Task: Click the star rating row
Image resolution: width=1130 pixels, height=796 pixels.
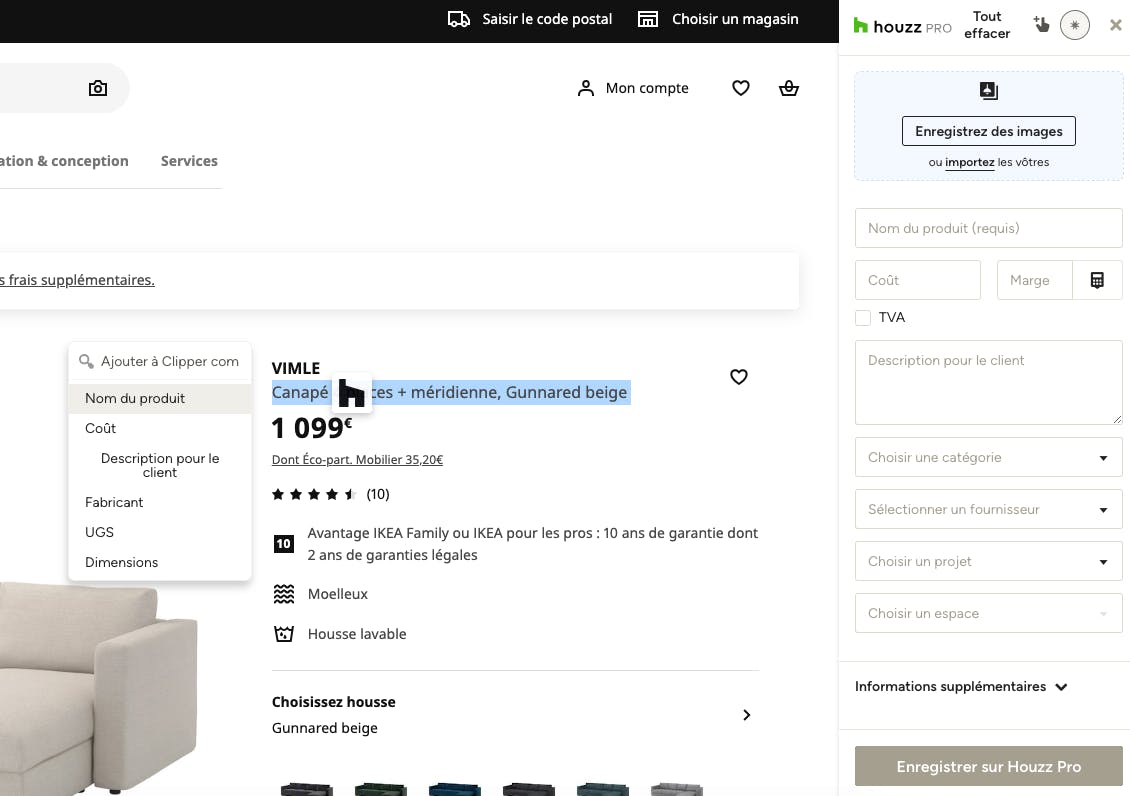Action: [x=314, y=494]
